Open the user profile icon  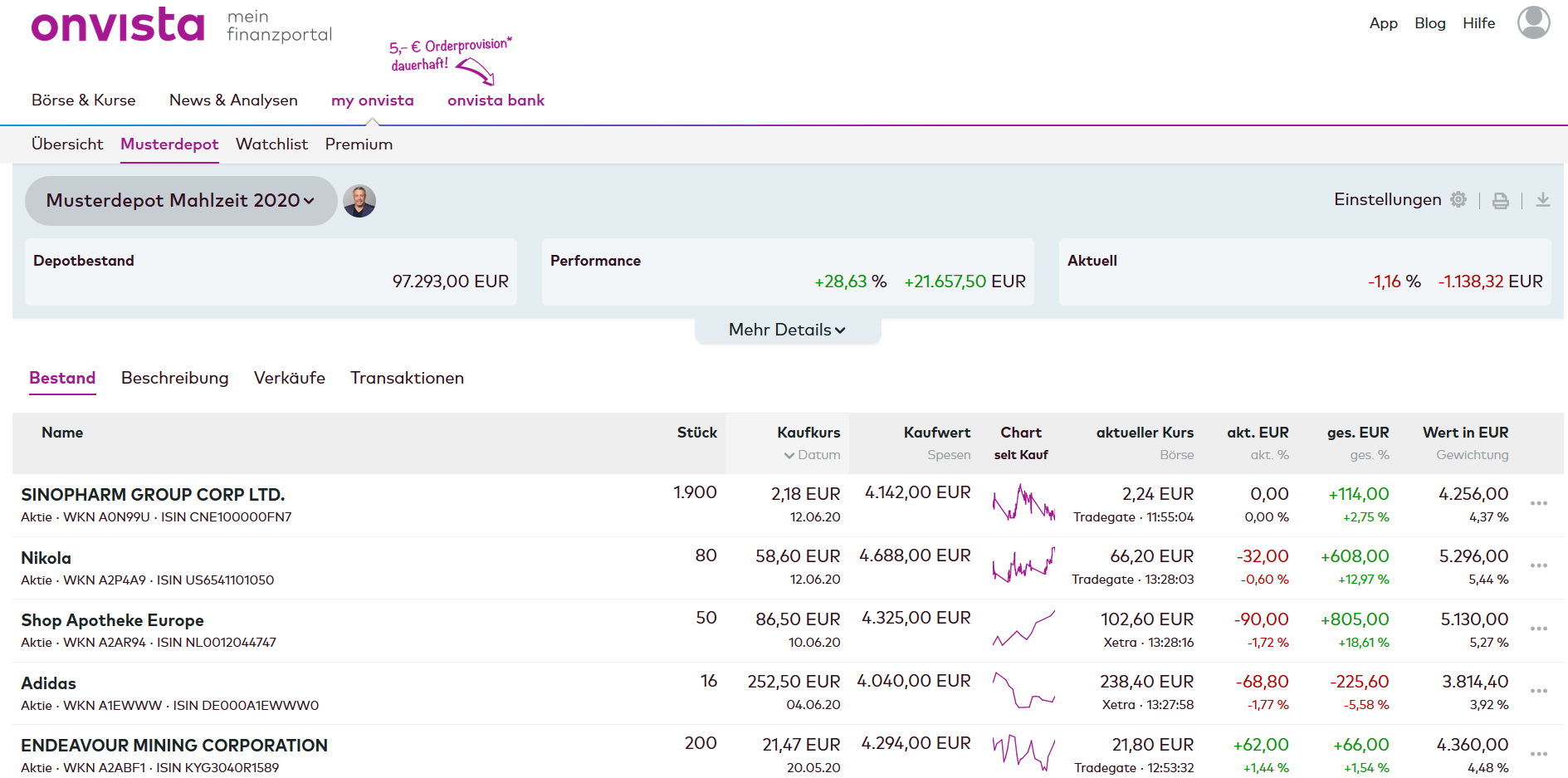(1533, 22)
